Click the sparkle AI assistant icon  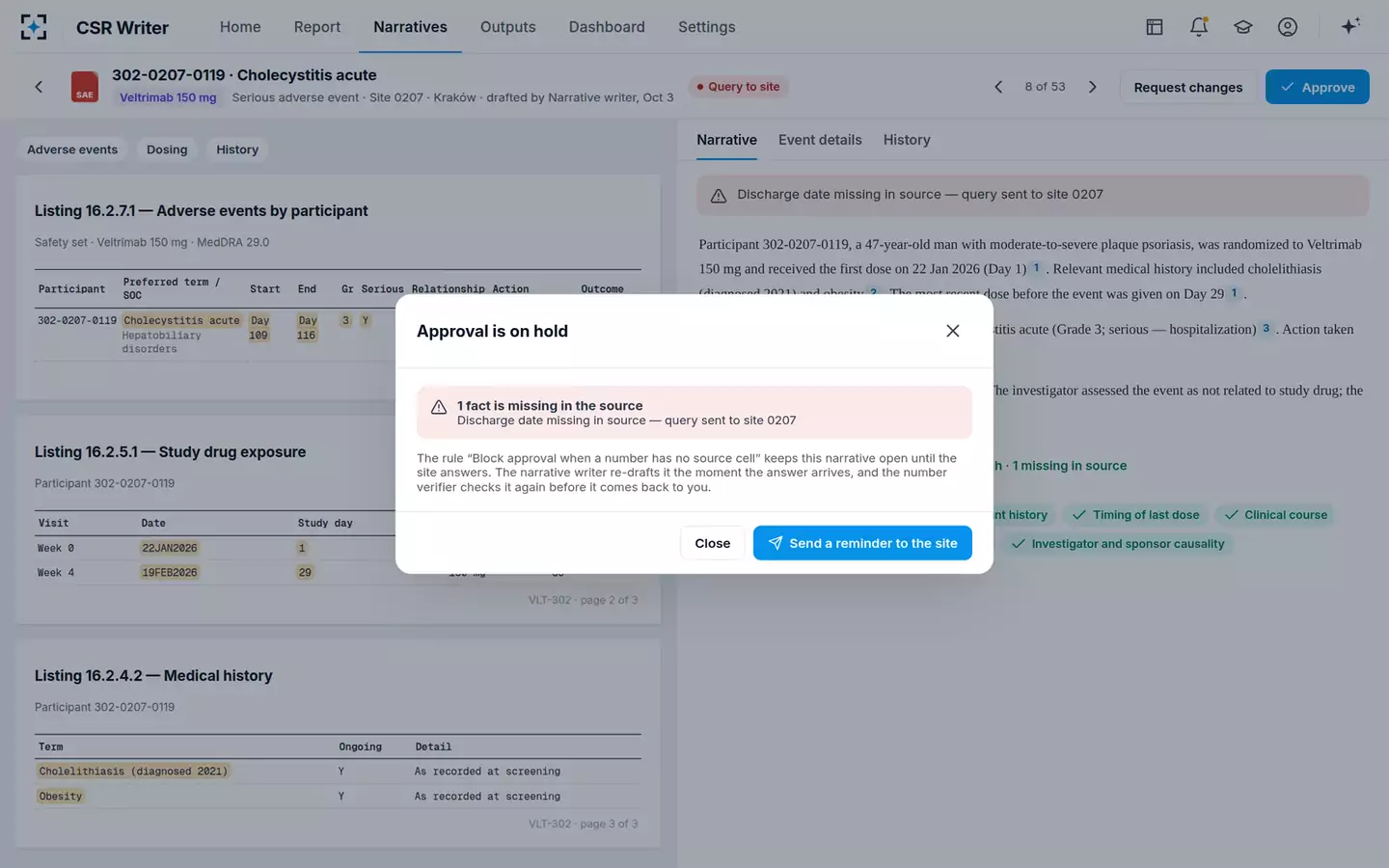[x=1350, y=26]
